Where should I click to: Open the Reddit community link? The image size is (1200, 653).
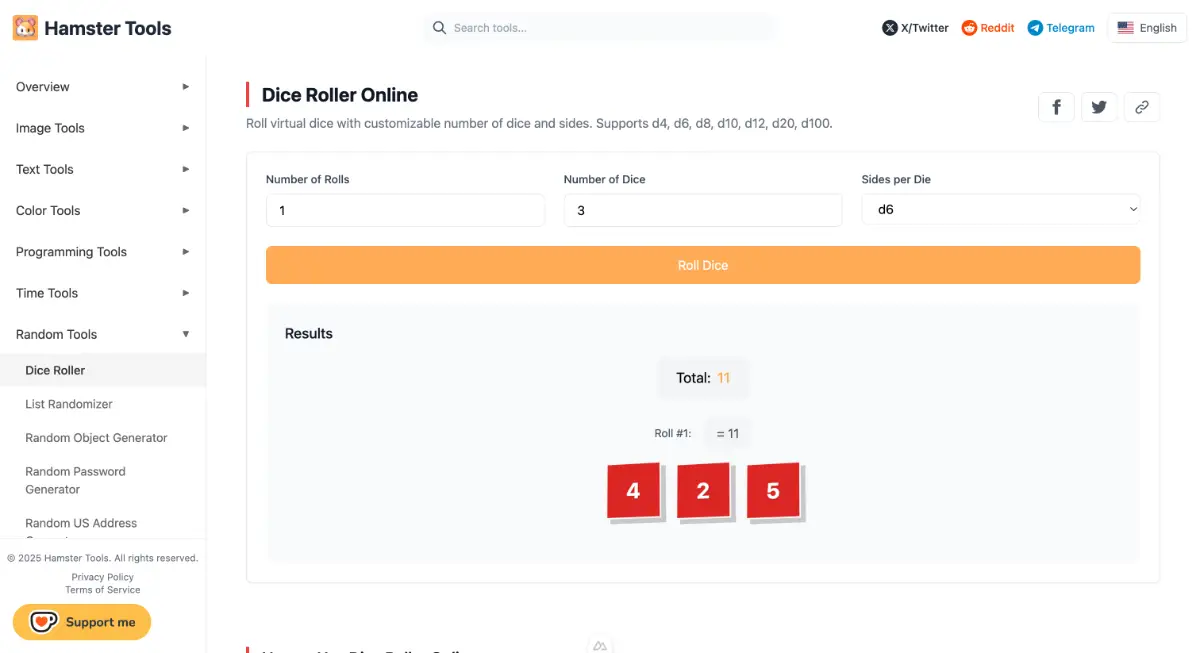coord(988,28)
